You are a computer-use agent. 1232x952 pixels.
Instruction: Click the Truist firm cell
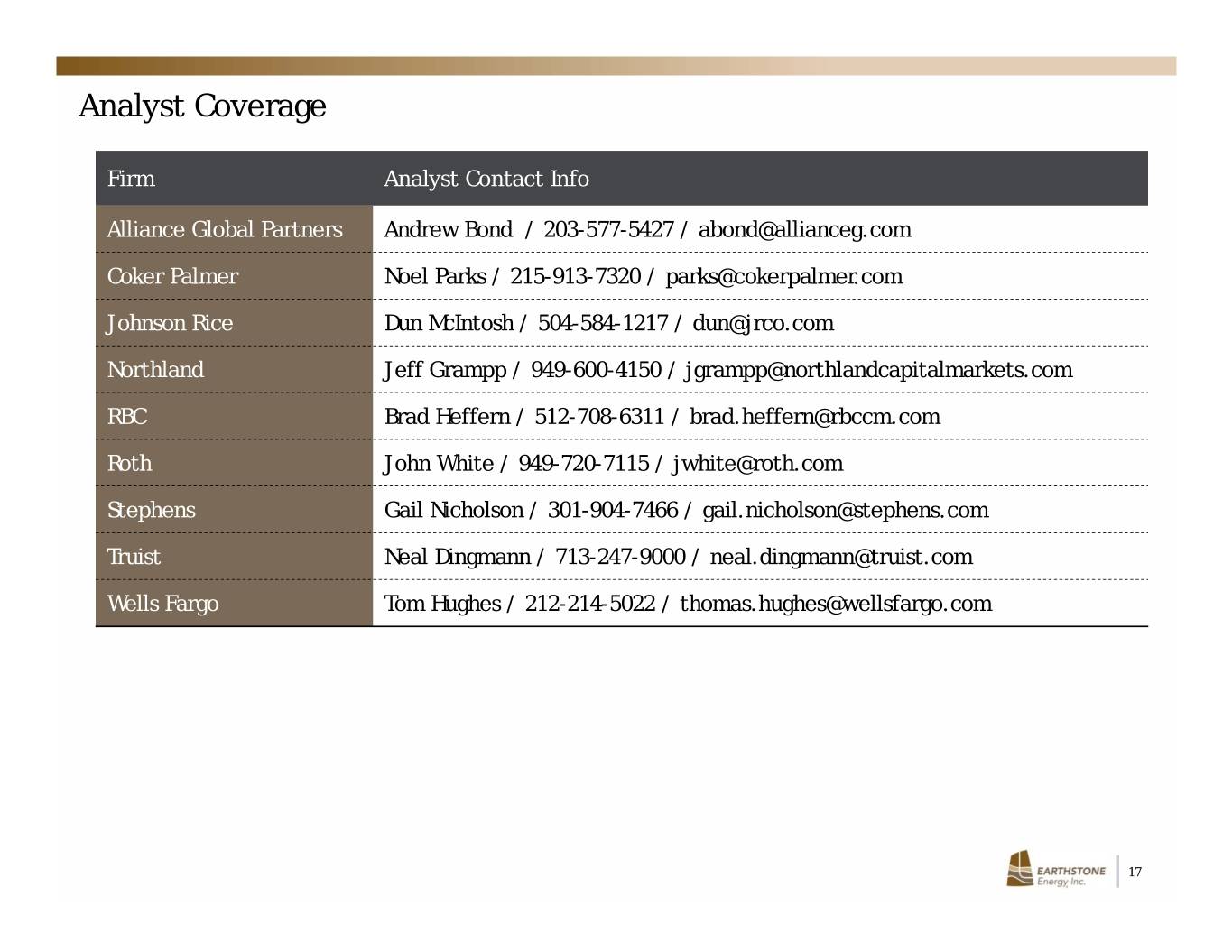234,557
